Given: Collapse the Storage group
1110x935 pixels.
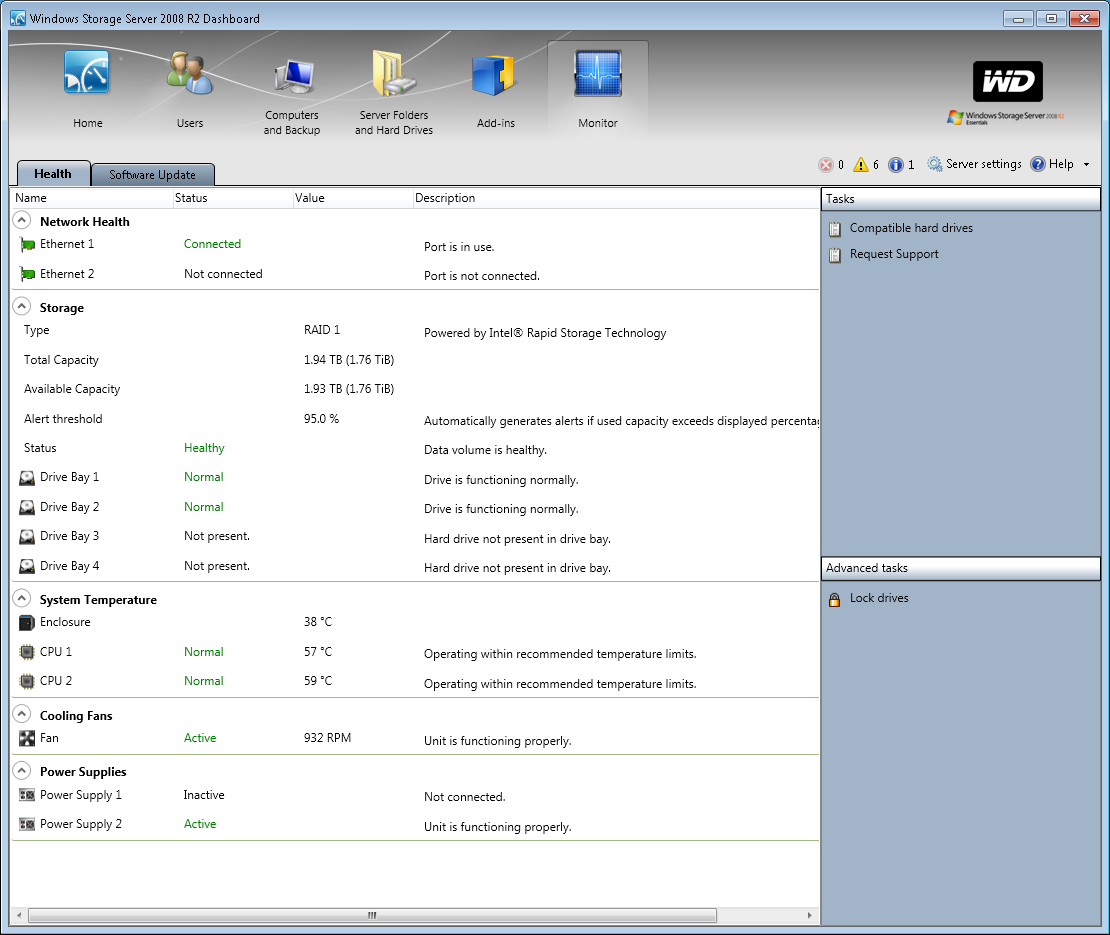Looking at the screenshot, I should click(x=22, y=306).
